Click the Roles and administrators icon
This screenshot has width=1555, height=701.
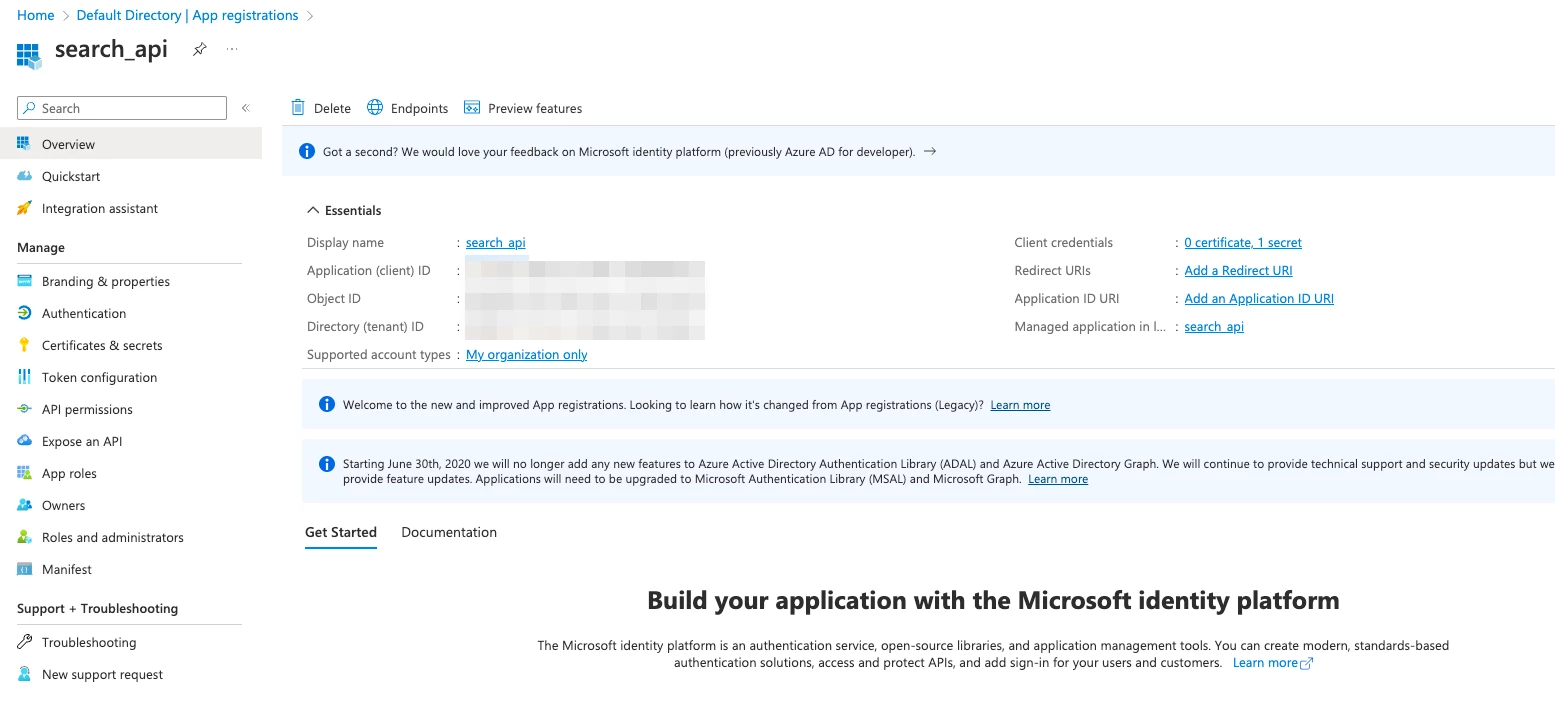[x=24, y=537]
